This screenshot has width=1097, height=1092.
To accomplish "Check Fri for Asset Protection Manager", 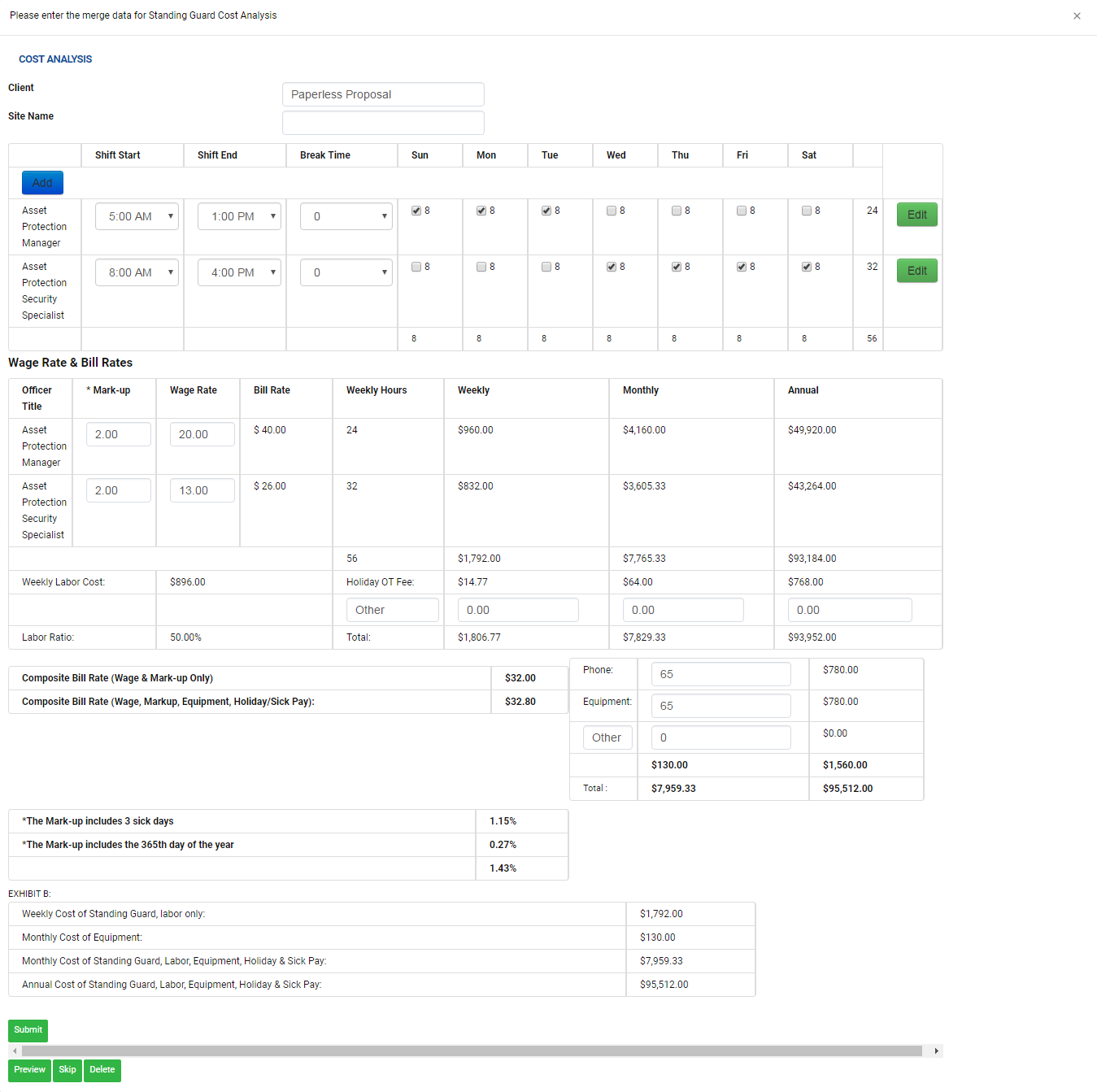I will click(741, 210).
